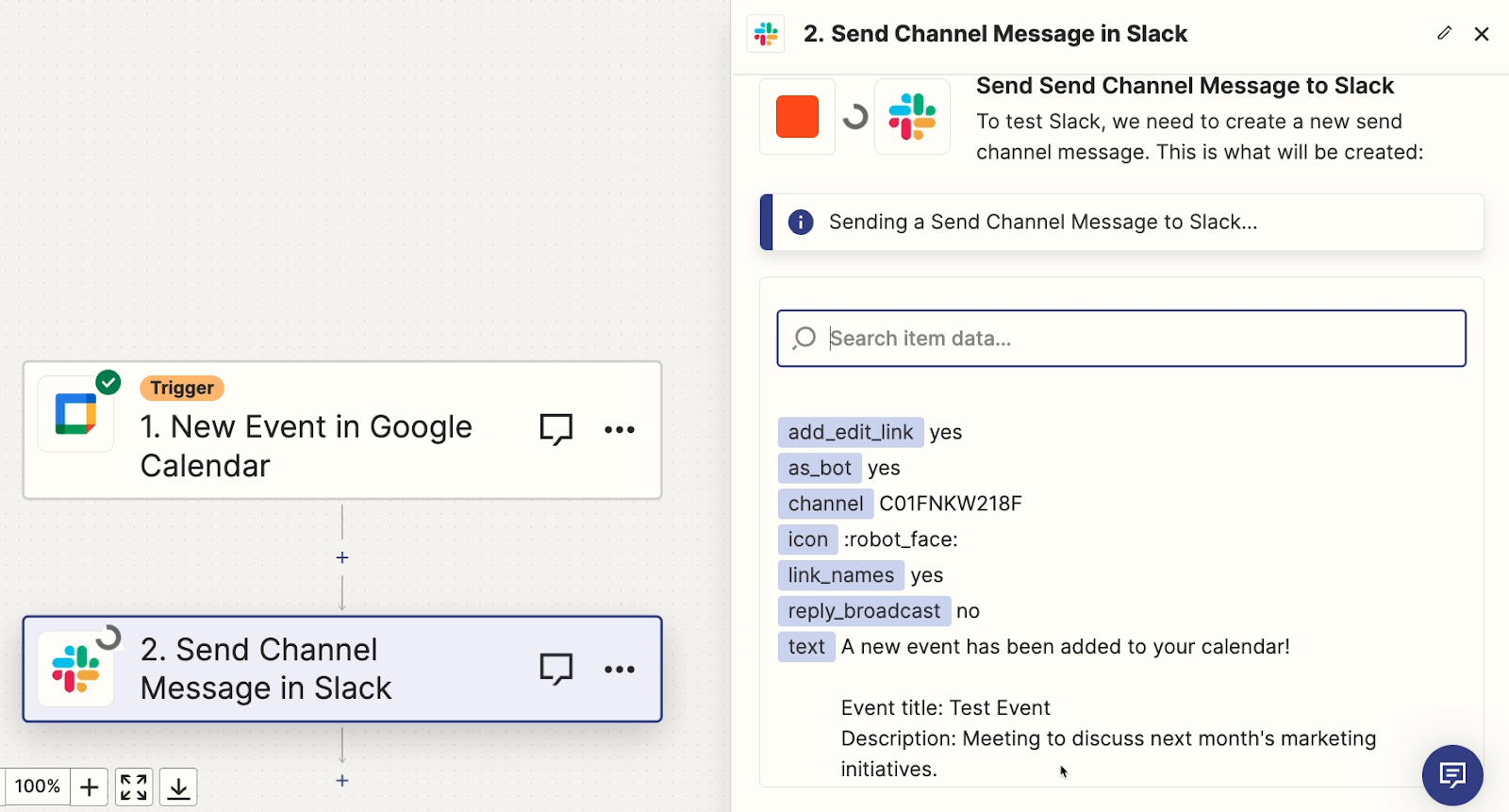The image size is (1509, 812).
Task: Click the icon field tag
Action: coord(808,539)
